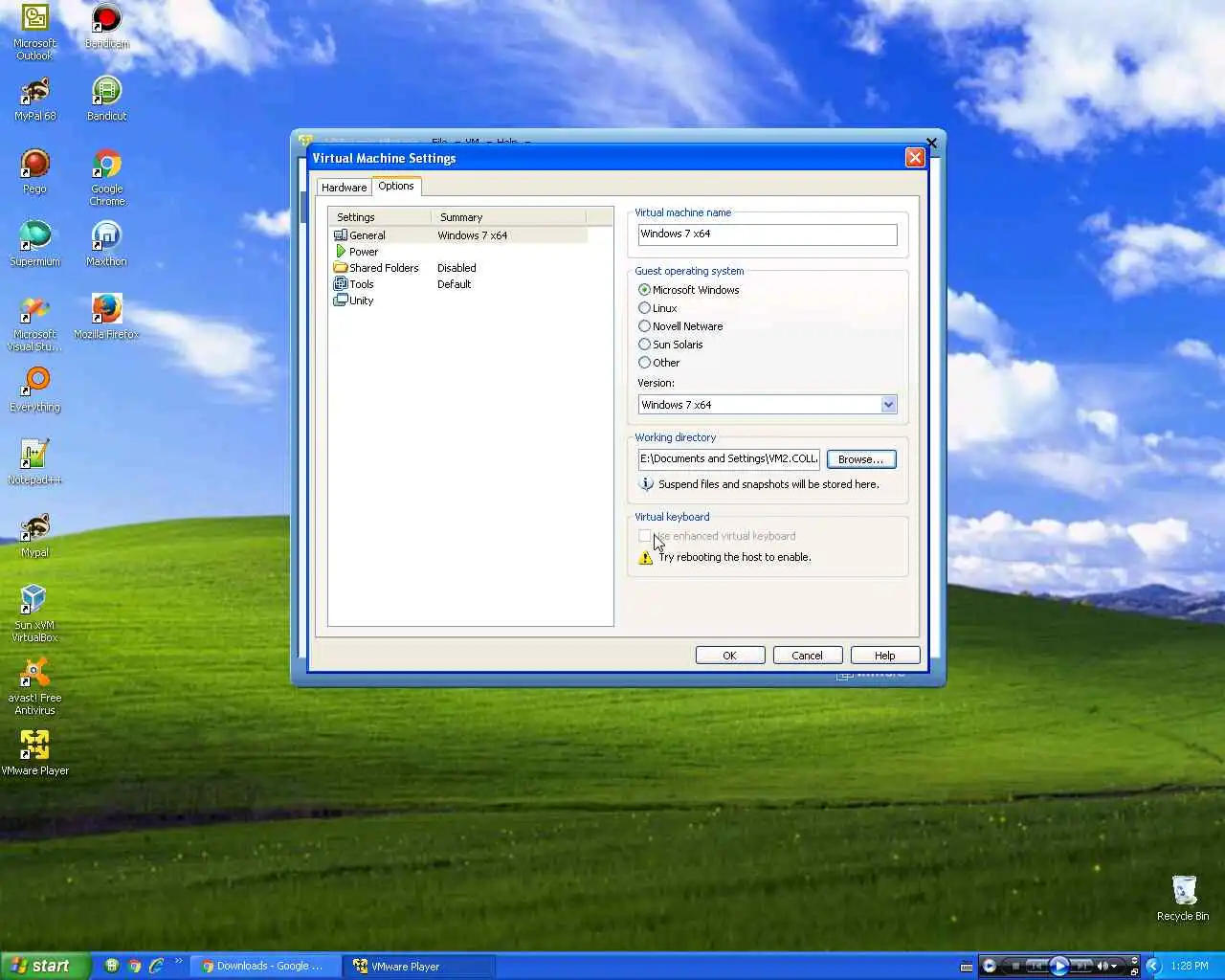Select the Mozilla Firefox desktop icon
Screen dimensions: 1225x980
(x=106, y=317)
